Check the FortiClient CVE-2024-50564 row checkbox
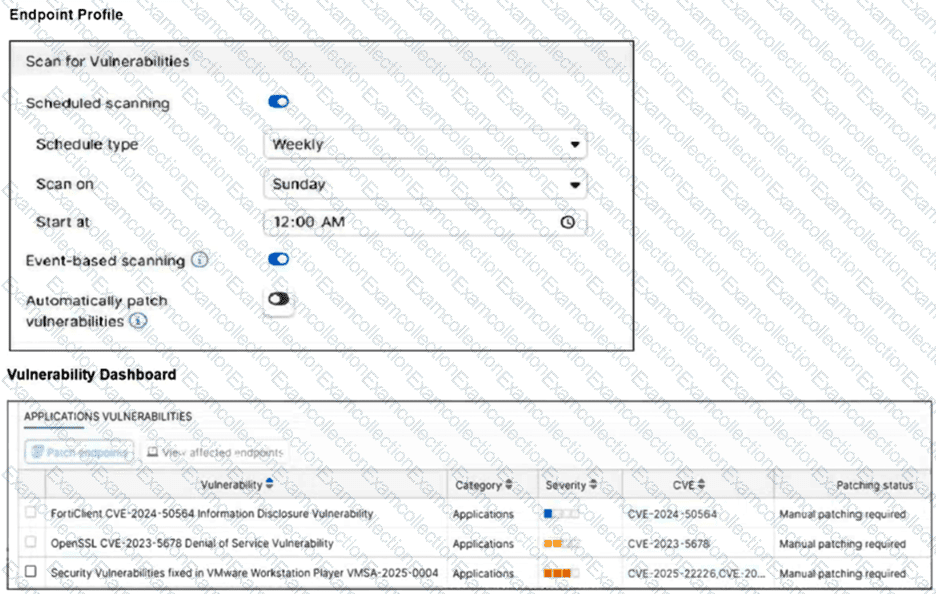 point(30,513)
